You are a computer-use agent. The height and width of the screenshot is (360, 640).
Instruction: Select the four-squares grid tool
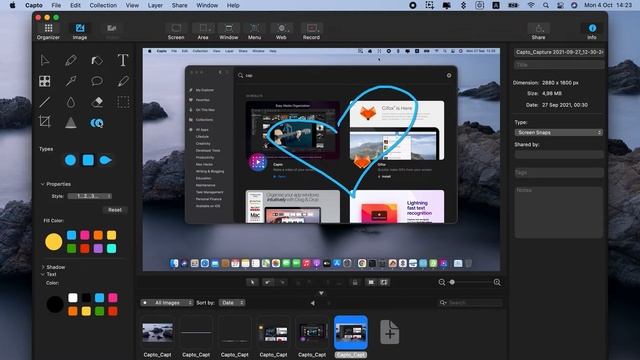click(45, 81)
